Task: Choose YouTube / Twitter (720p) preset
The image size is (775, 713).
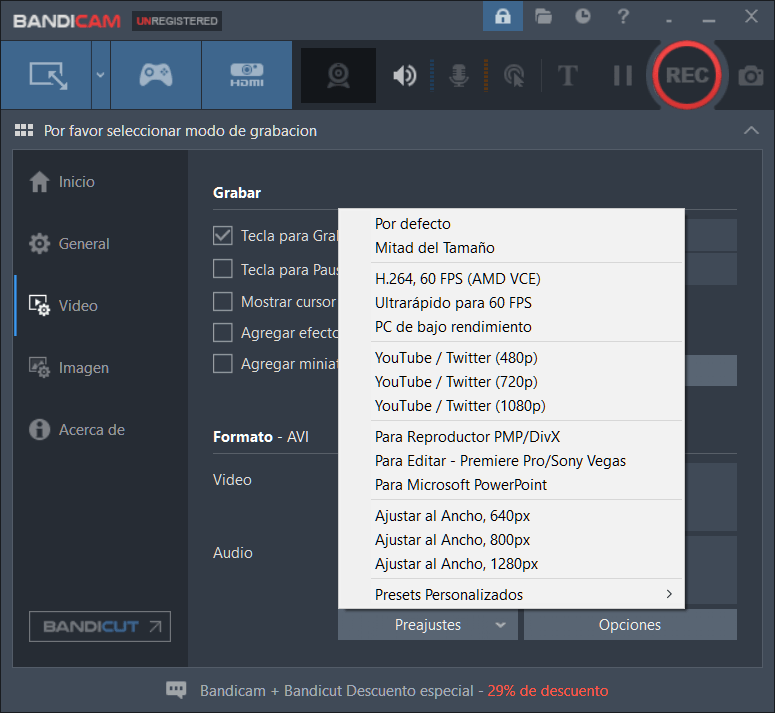Action: (512, 381)
